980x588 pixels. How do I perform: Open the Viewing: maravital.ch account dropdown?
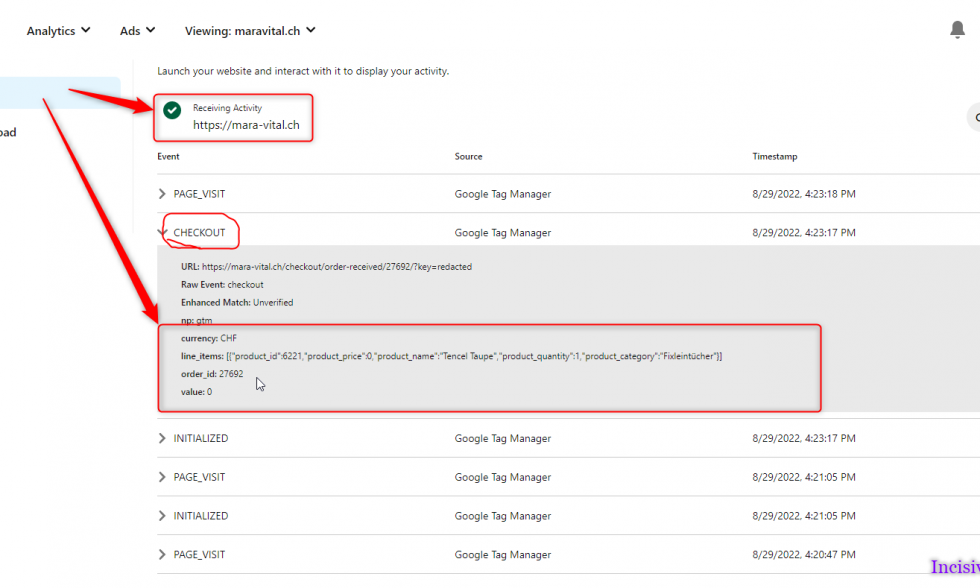250,31
